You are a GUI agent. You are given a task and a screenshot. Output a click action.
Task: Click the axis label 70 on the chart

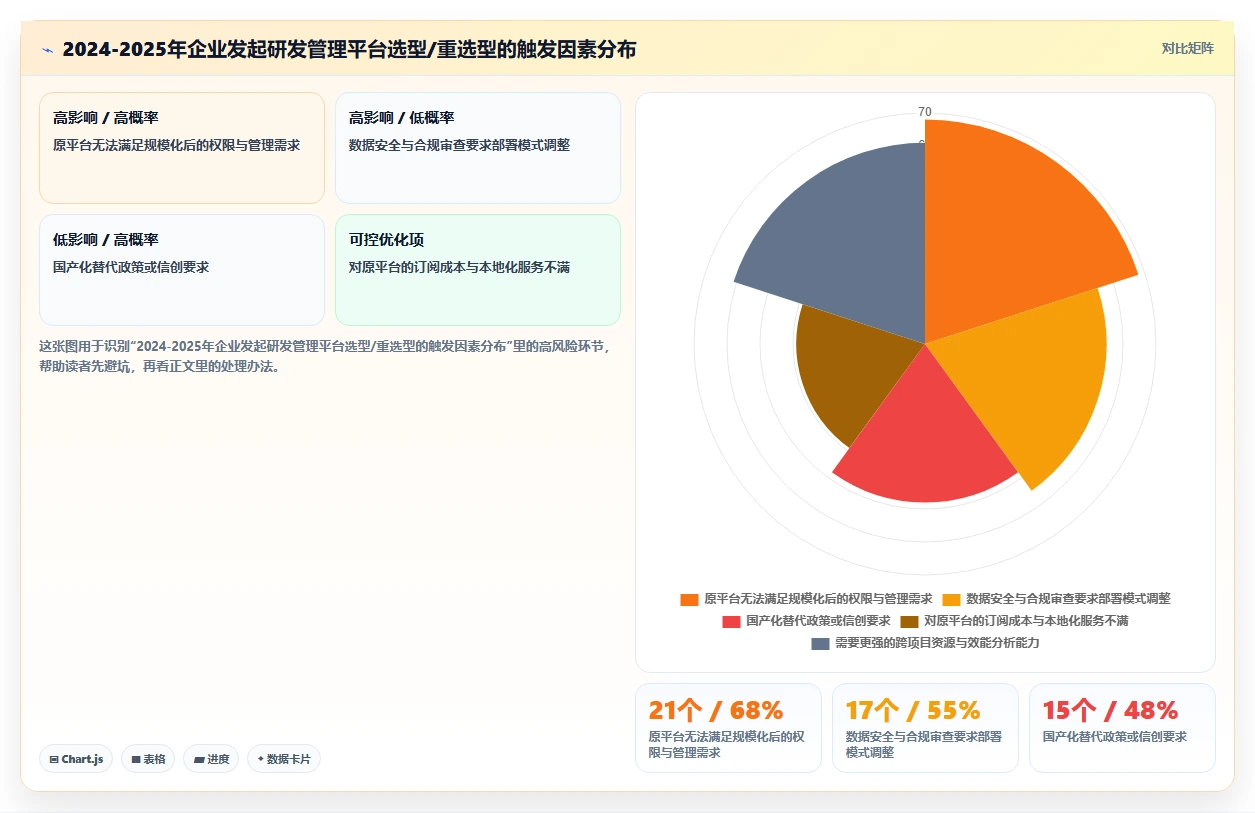[x=925, y=112]
